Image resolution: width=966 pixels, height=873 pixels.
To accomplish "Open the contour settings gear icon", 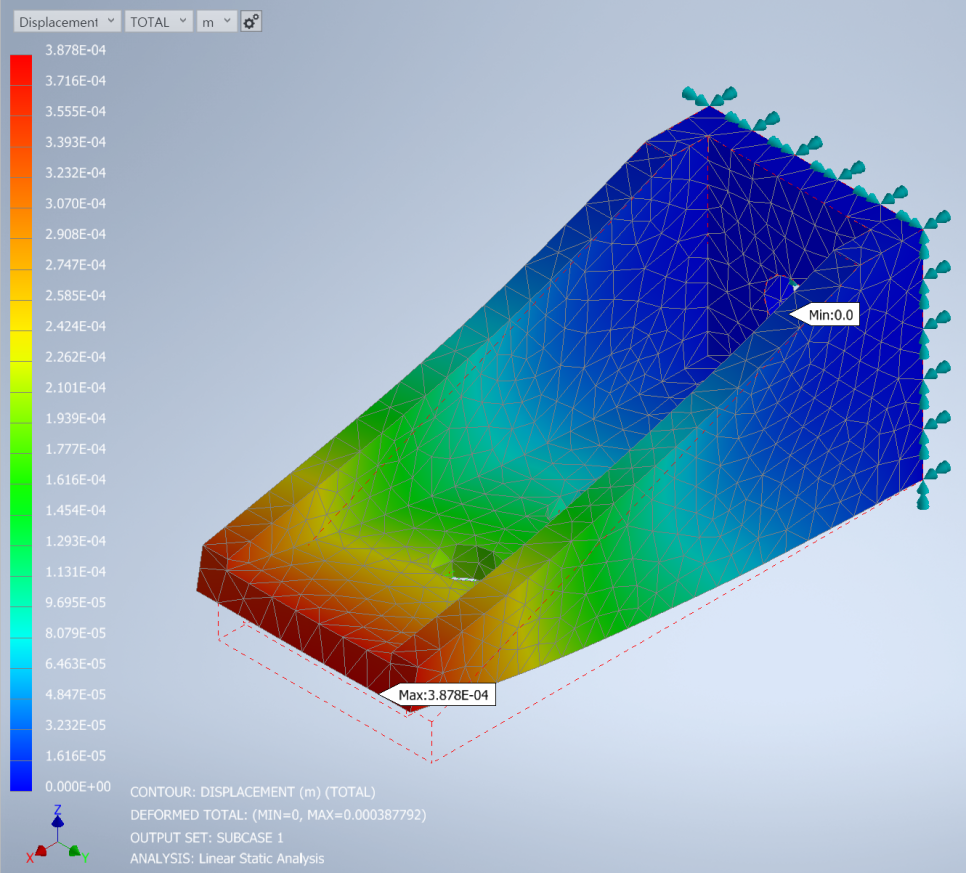I will (x=251, y=21).
